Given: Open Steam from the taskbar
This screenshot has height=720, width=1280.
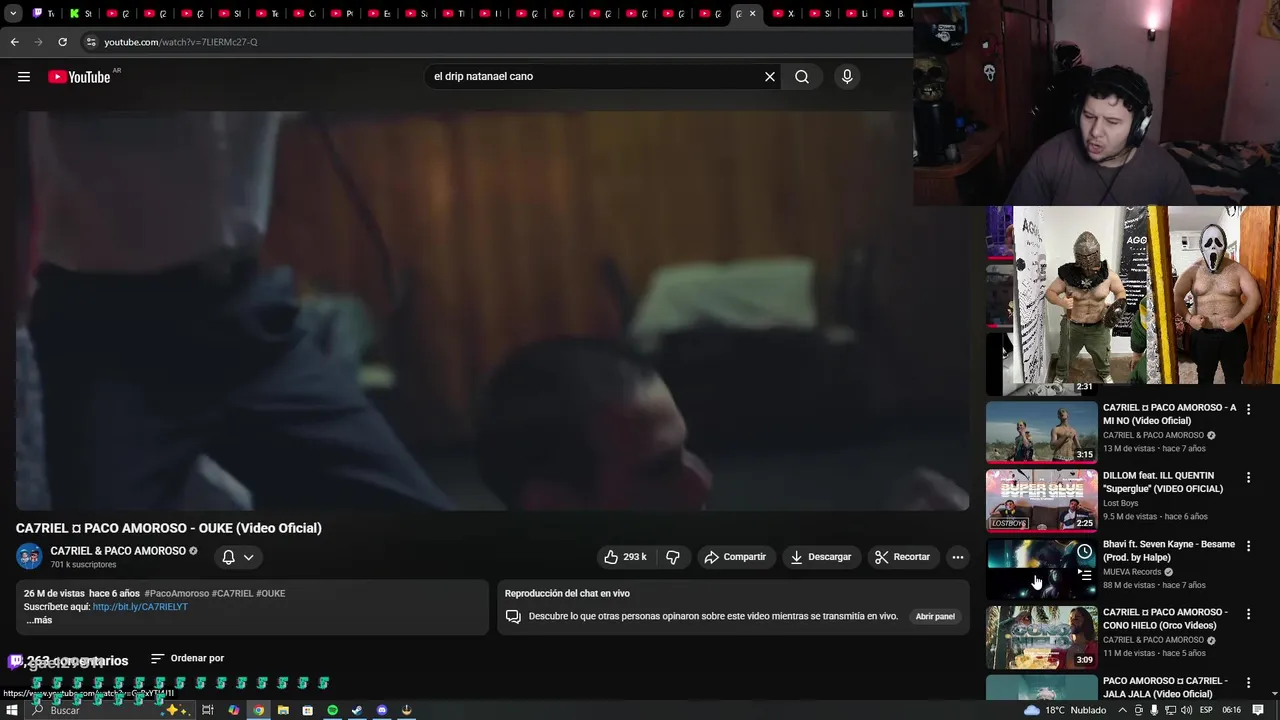Looking at the screenshot, I should pos(357,710).
